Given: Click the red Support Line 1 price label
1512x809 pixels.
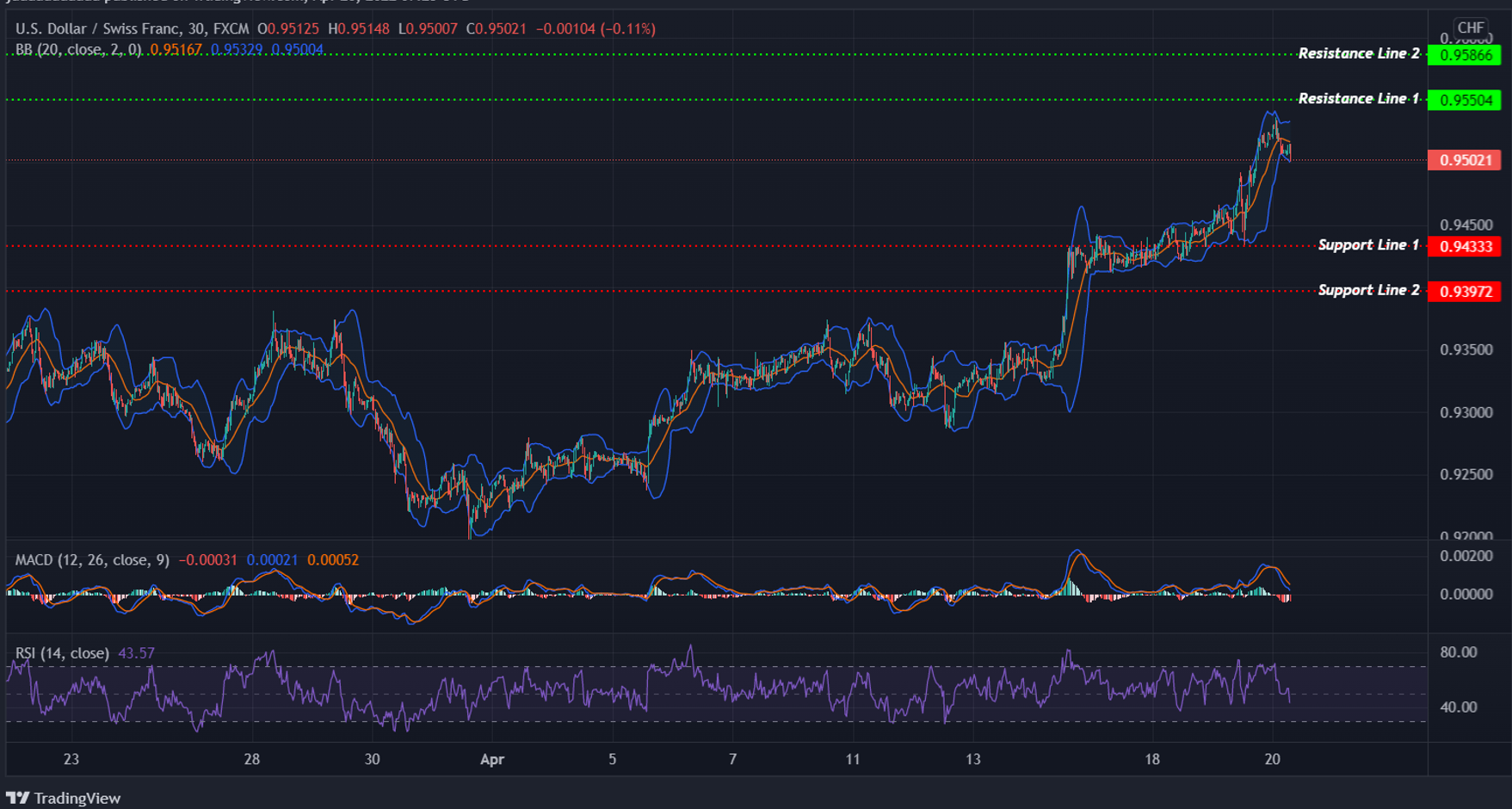Looking at the screenshot, I should tap(1464, 245).
